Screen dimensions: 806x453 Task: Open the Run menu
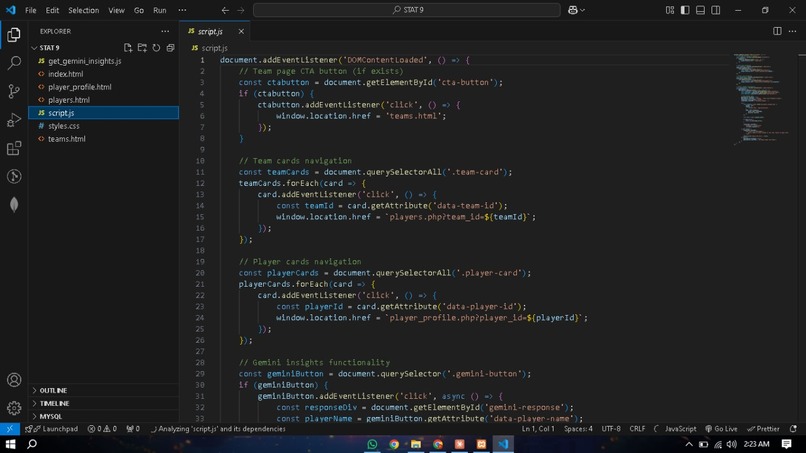160,10
